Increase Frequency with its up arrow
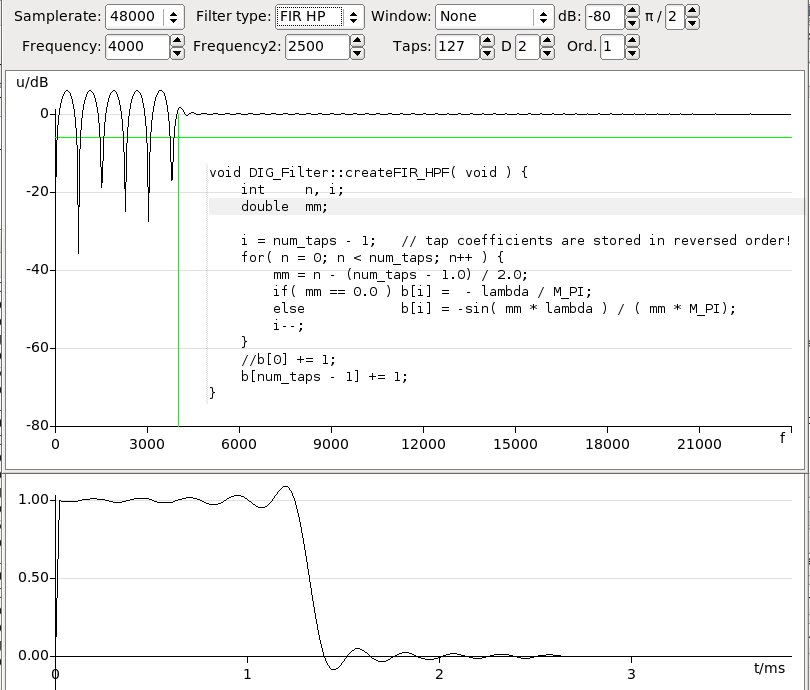810x690 pixels. [x=177, y=41]
